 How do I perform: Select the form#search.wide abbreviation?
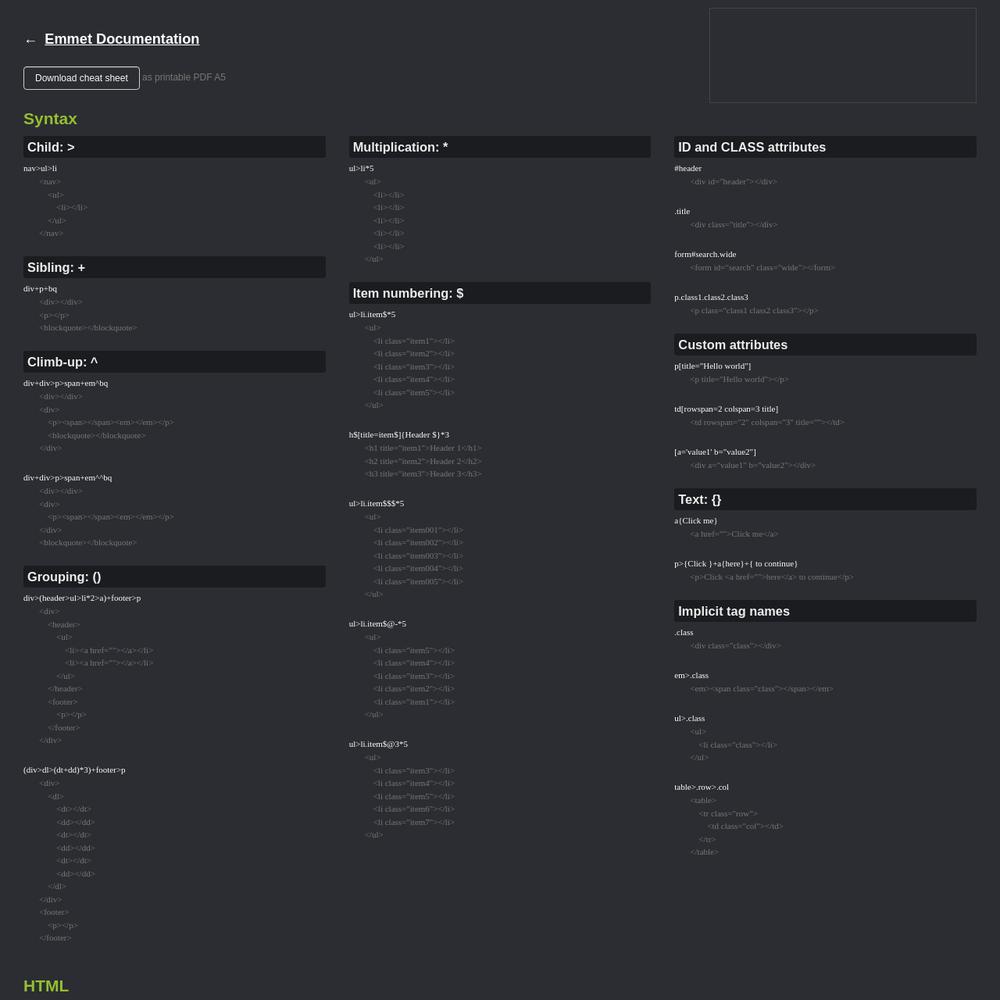tap(705, 254)
